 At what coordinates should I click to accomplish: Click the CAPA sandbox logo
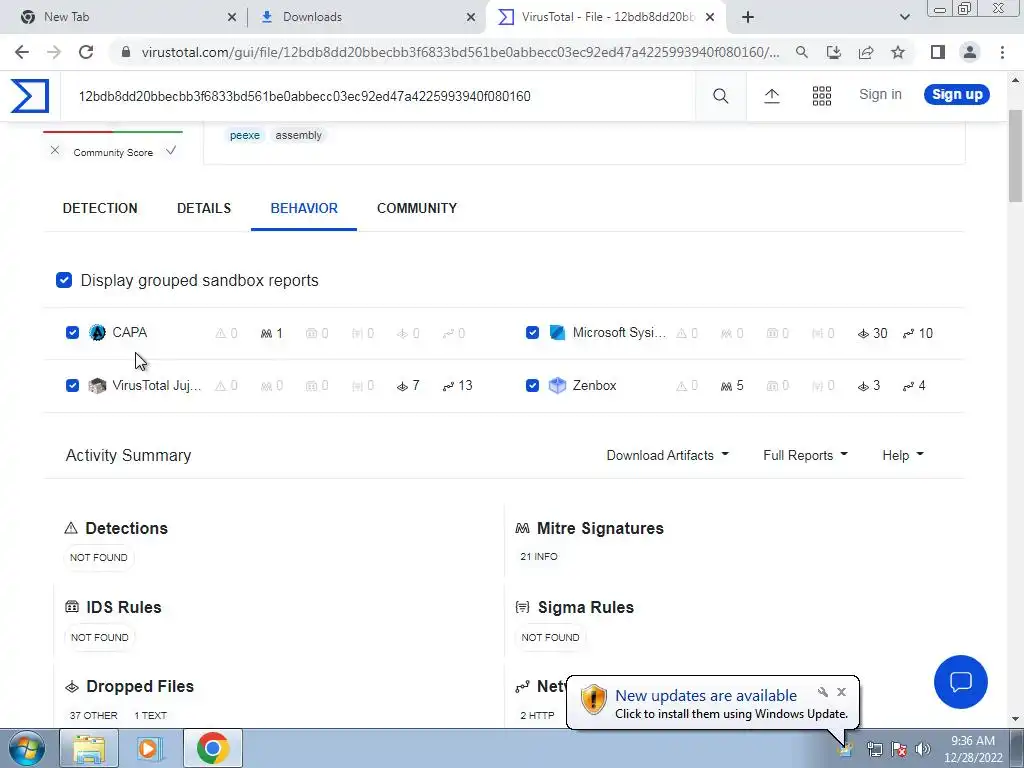click(x=97, y=333)
